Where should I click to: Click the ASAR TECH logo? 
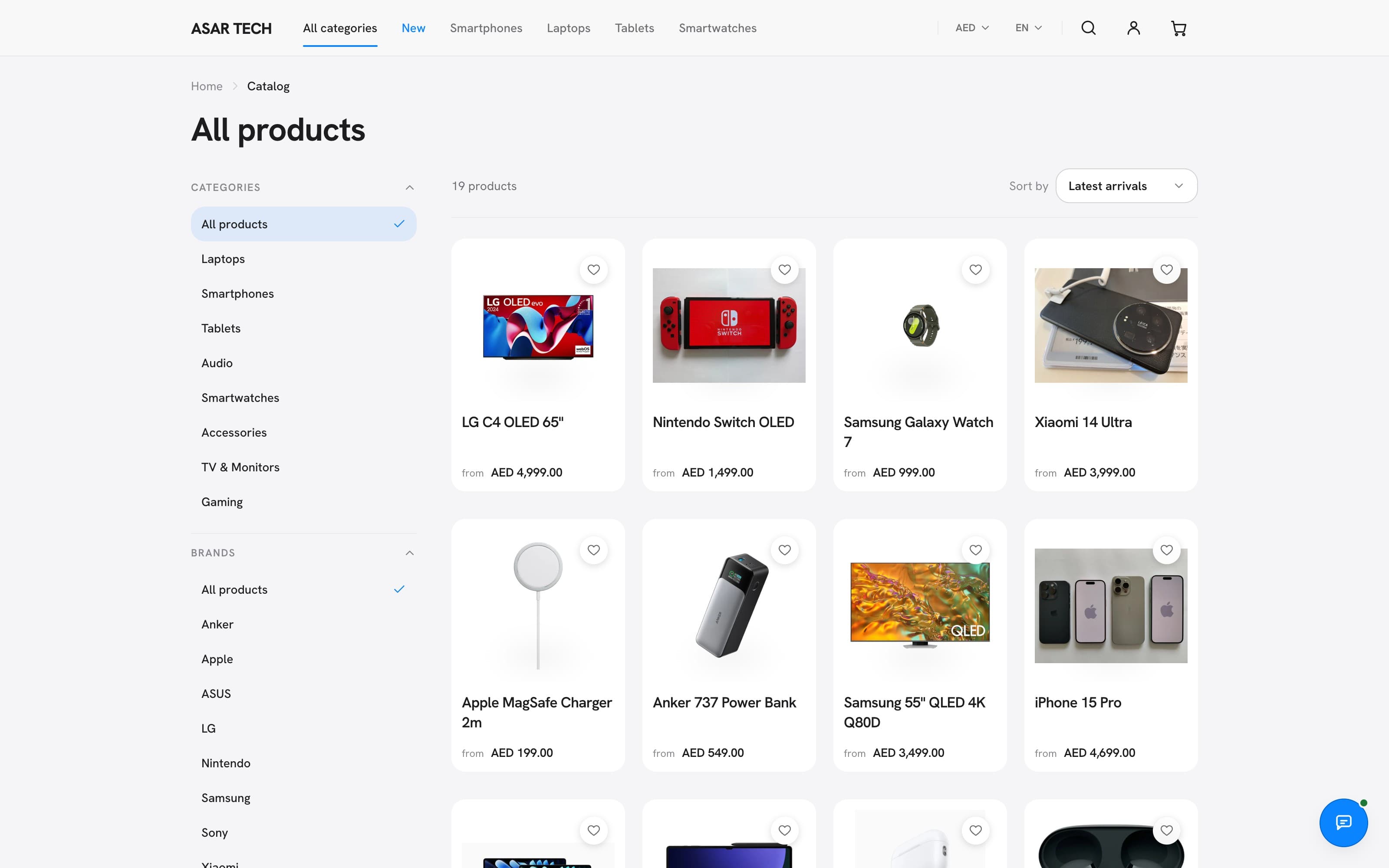point(231,28)
